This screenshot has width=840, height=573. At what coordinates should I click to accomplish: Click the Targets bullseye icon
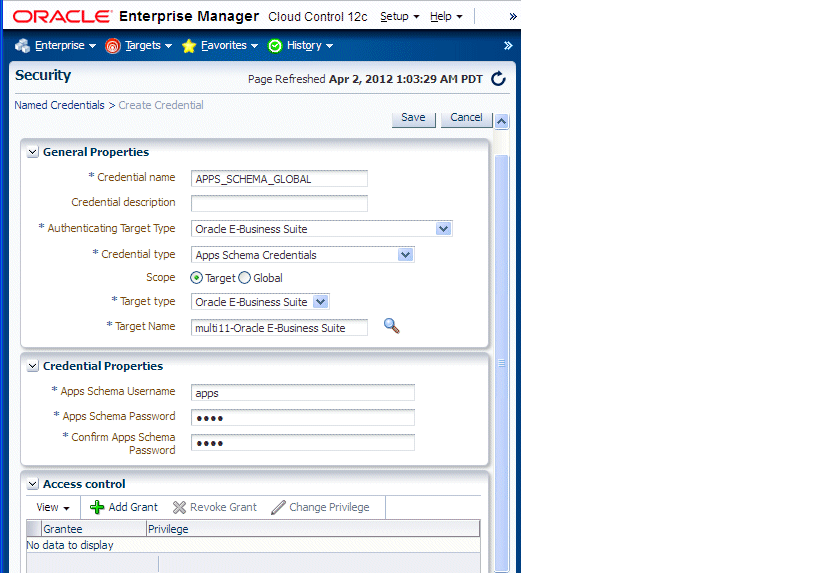[x=112, y=46]
